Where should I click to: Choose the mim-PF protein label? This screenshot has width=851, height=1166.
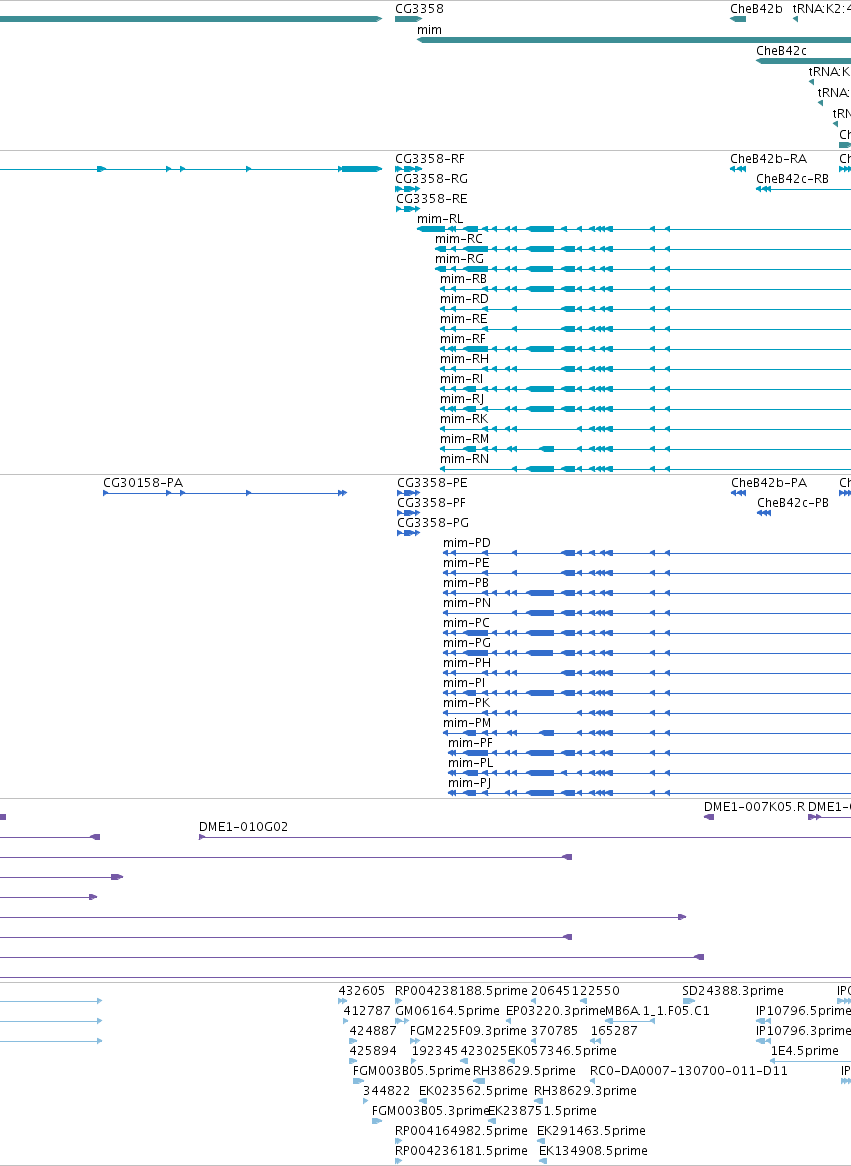point(470,744)
